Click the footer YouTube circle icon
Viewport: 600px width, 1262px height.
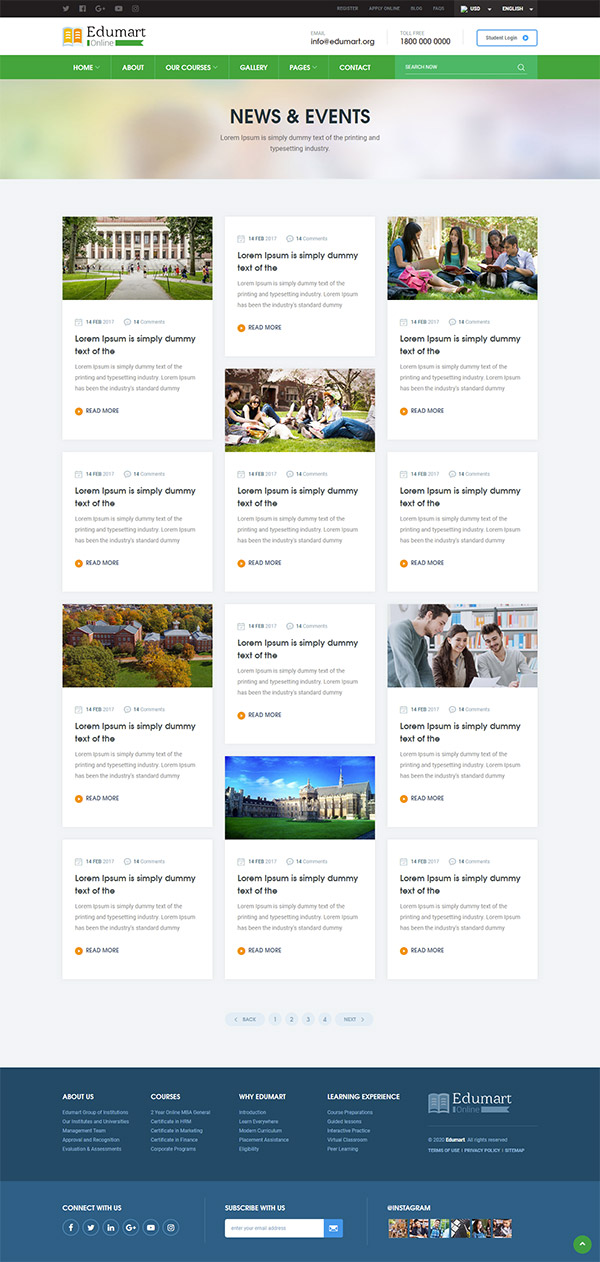pos(151,1227)
